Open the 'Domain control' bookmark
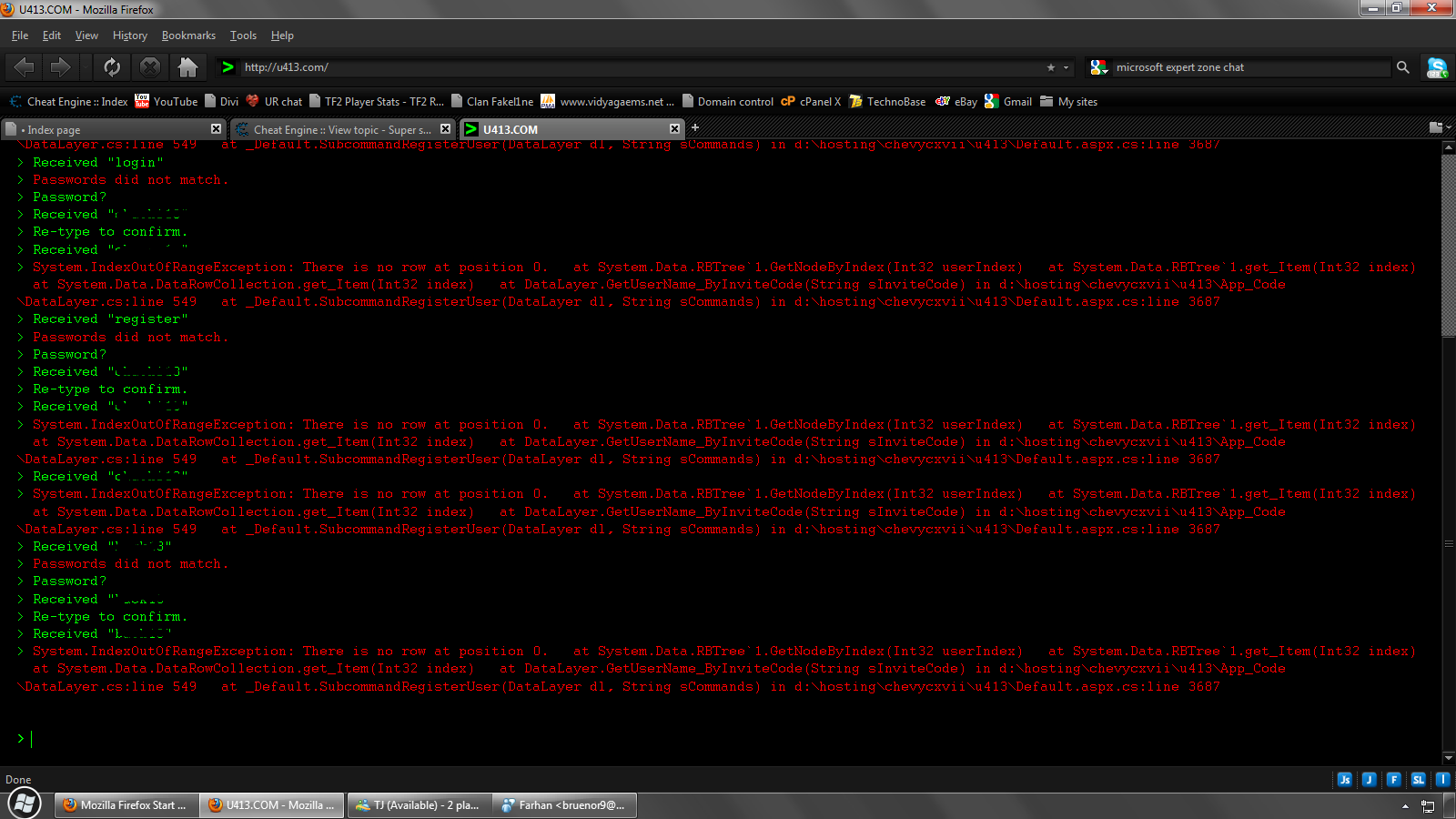 (727, 102)
